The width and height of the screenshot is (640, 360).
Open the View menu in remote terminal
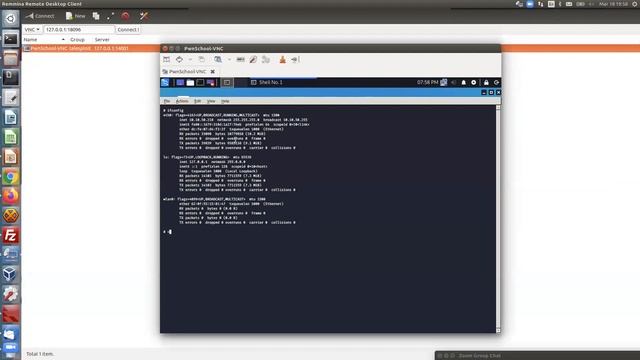211,101
